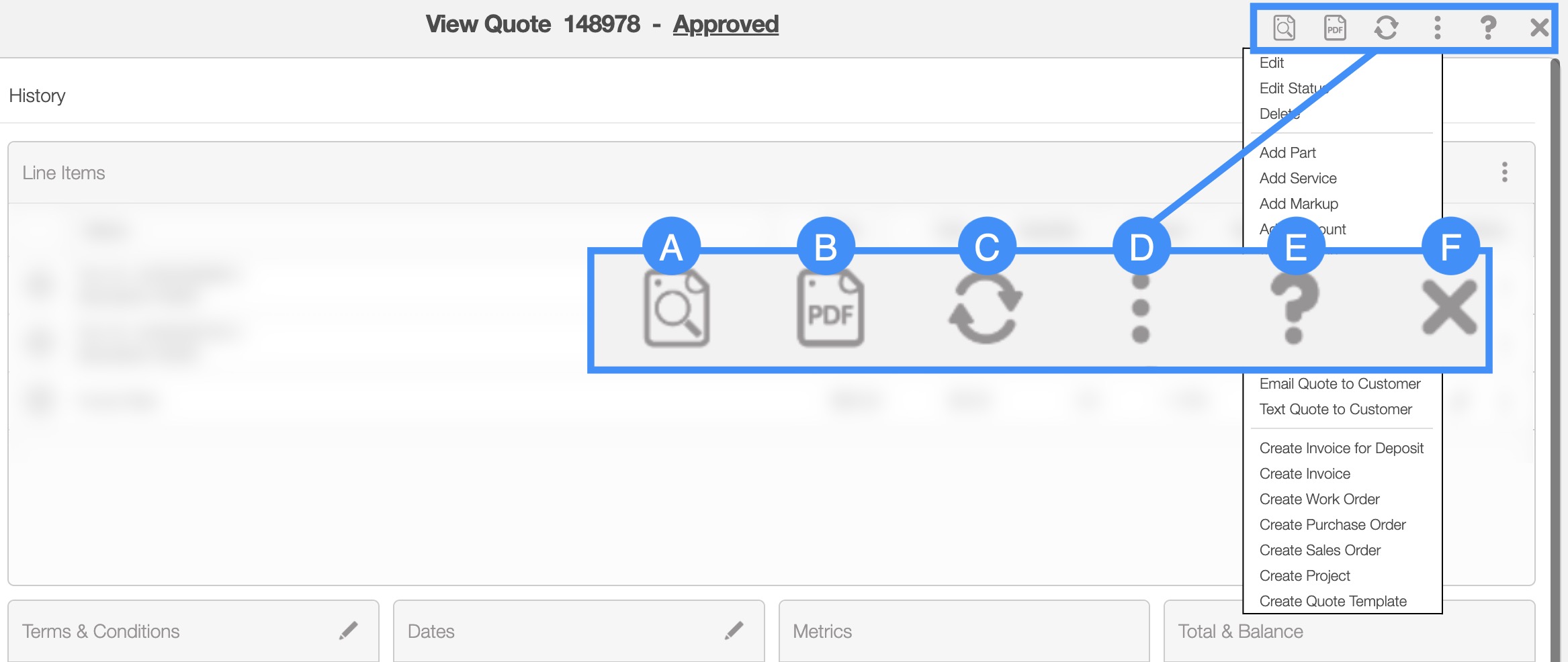This screenshot has width=1568, height=662.
Task: Click the small preview icon in header toolbar
Action: tap(1284, 28)
